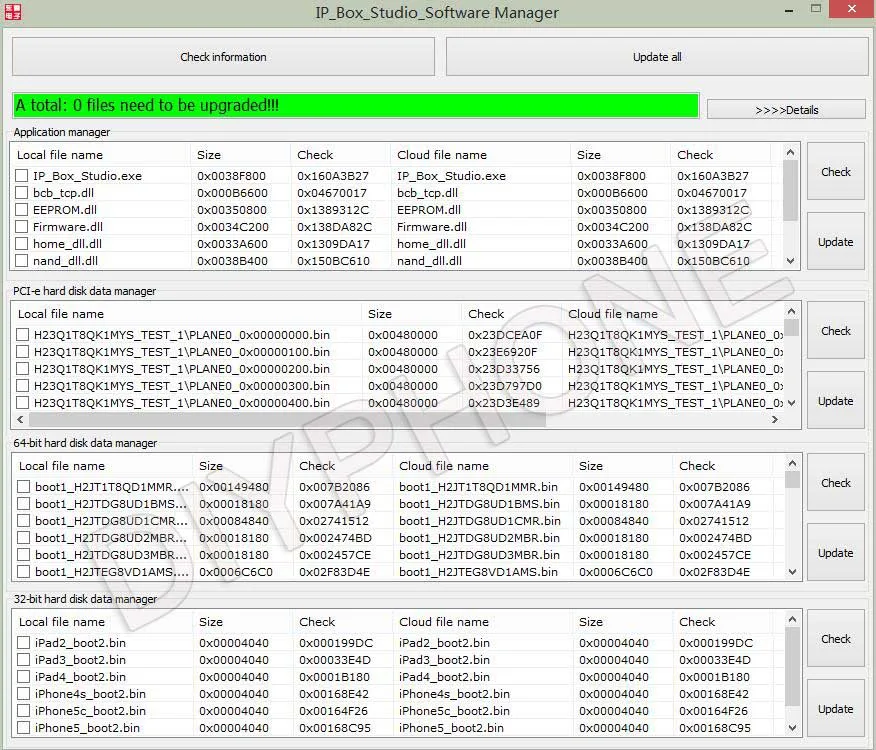This screenshot has width=876, height=750.
Task: Tick the home_dll.dll checkbox
Action: click(x=22, y=244)
